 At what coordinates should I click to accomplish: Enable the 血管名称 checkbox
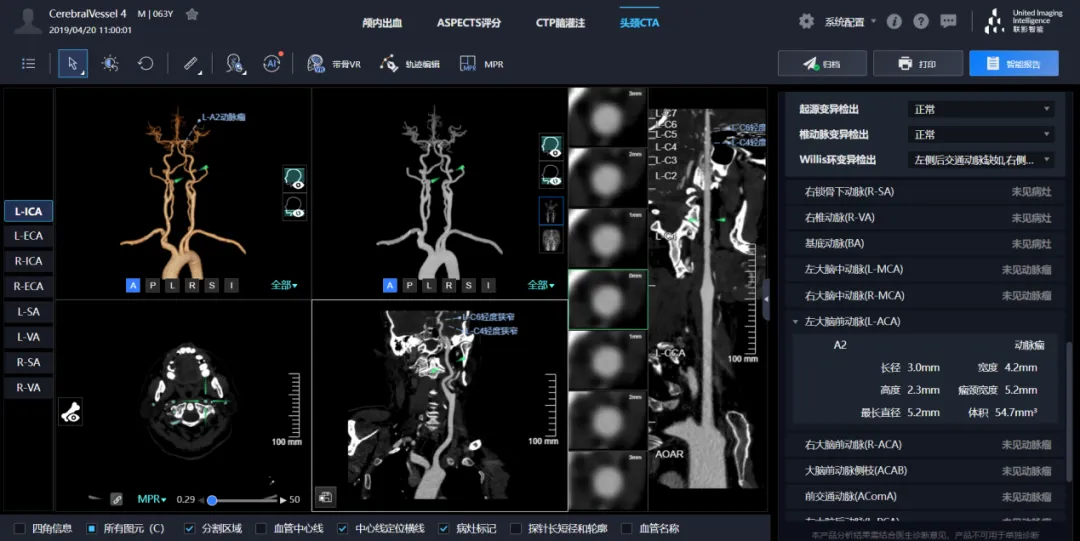point(627,528)
